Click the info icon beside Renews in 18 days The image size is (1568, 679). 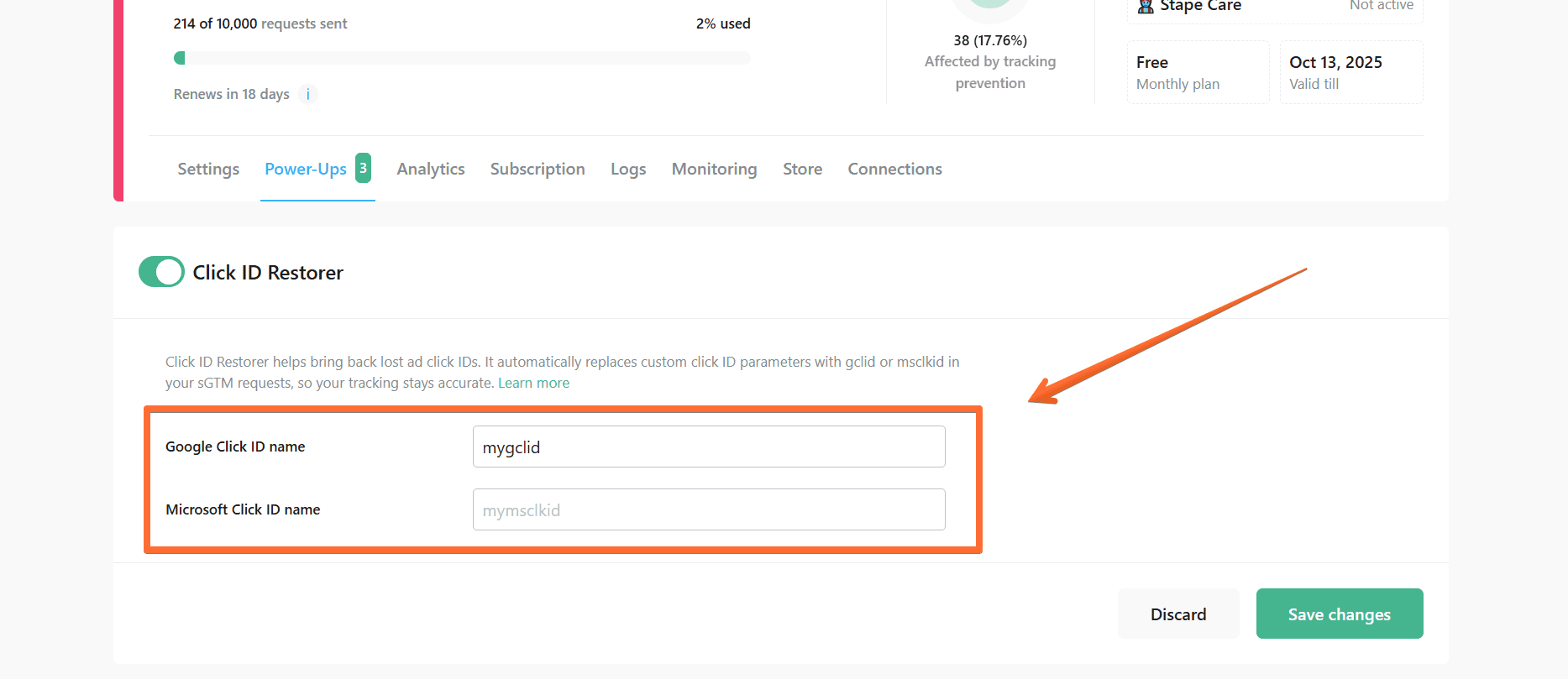pyautogui.click(x=308, y=94)
